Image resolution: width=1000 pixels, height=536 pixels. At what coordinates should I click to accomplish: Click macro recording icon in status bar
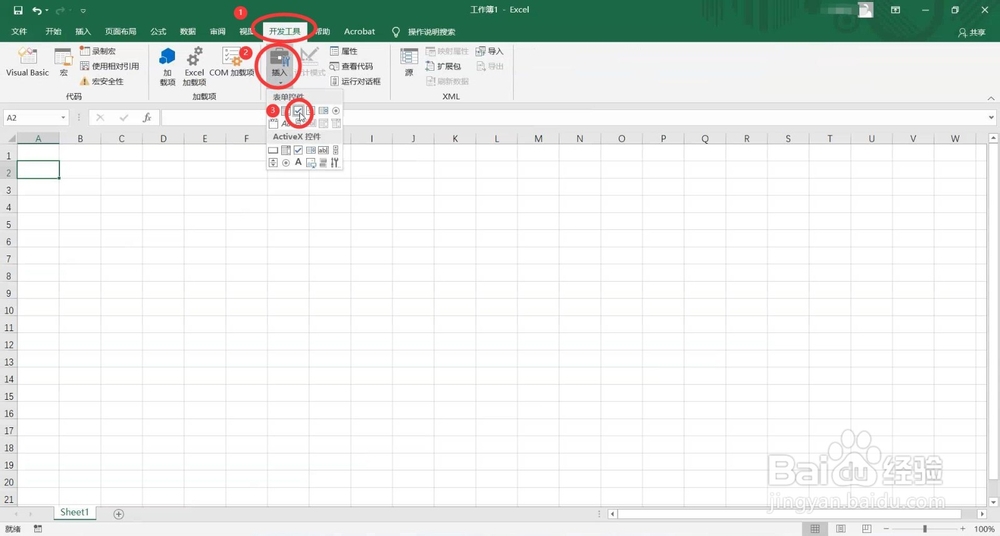click(x=38, y=529)
